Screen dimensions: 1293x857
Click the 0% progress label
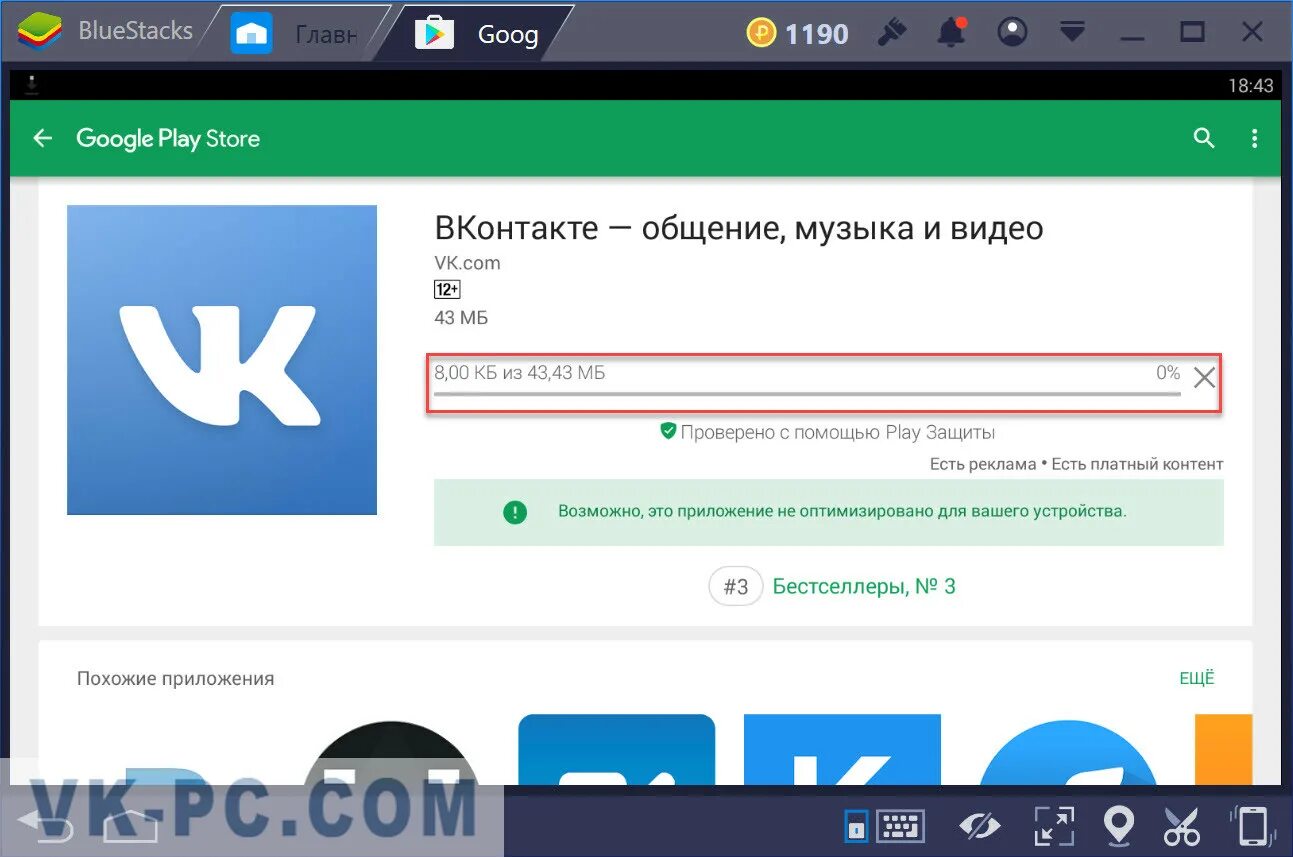[x=1168, y=373]
